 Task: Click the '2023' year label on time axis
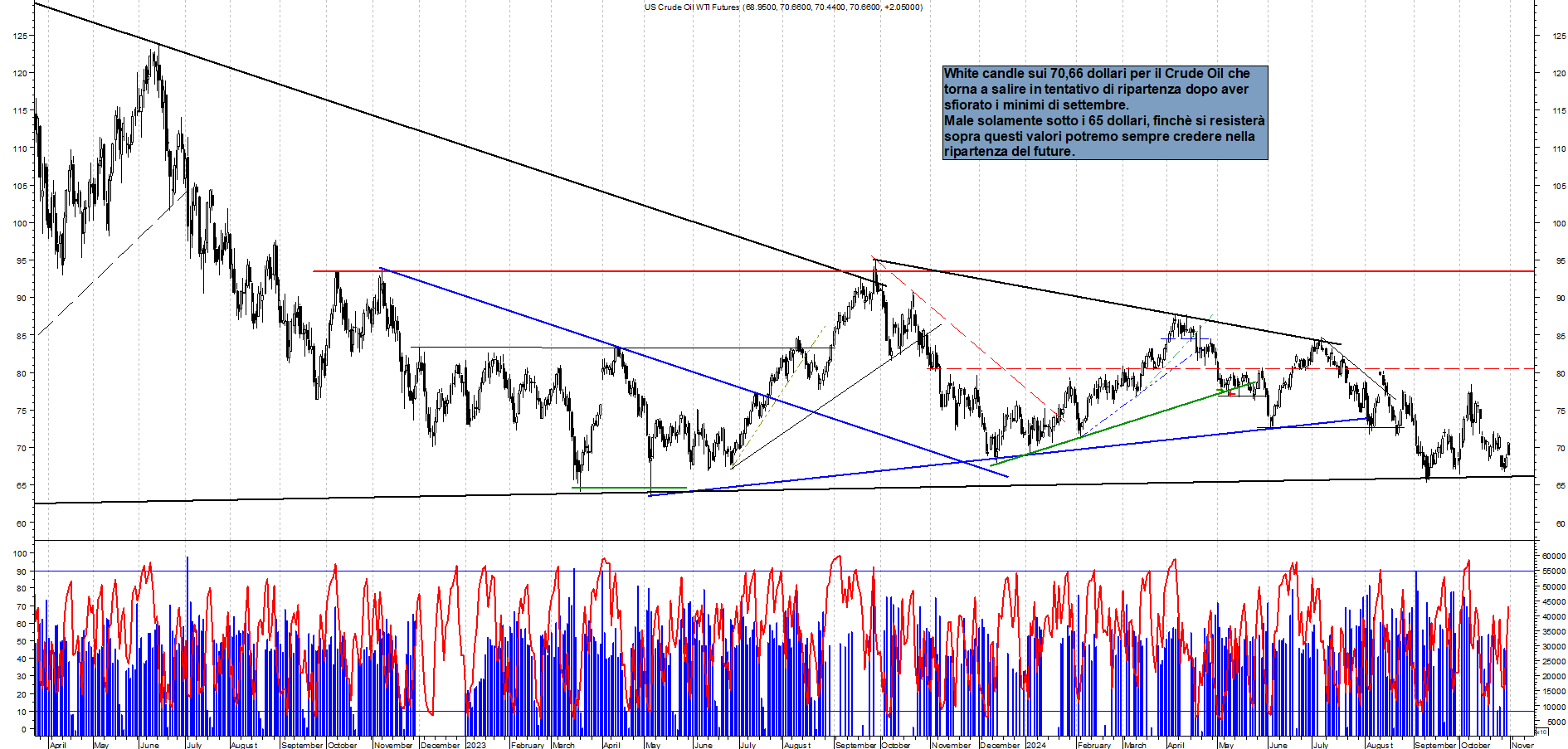[476, 745]
